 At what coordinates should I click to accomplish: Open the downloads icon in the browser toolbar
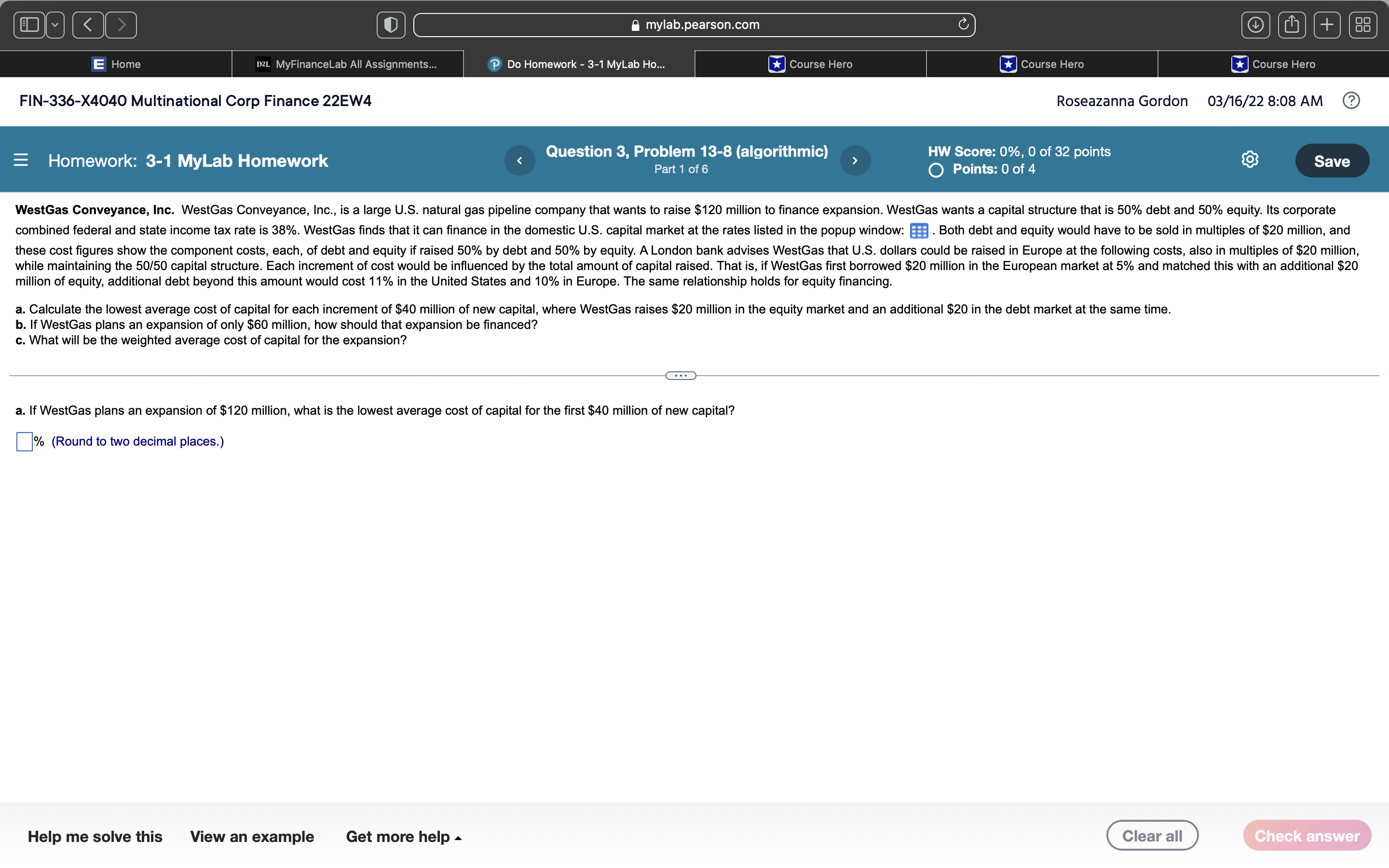coord(1256,24)
